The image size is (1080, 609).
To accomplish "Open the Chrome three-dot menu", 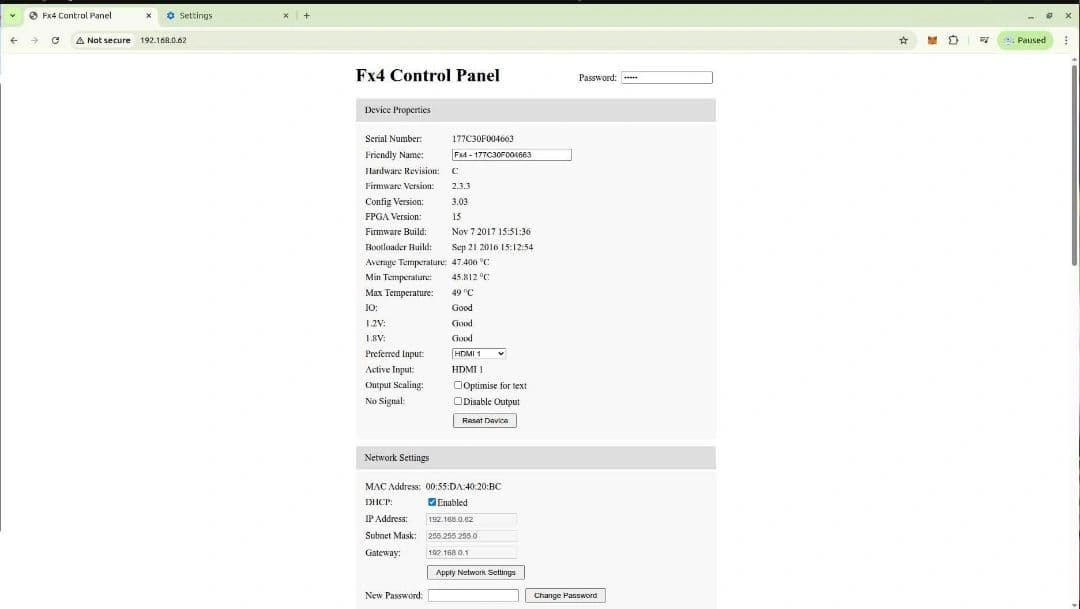I will tap(1066, 40).
